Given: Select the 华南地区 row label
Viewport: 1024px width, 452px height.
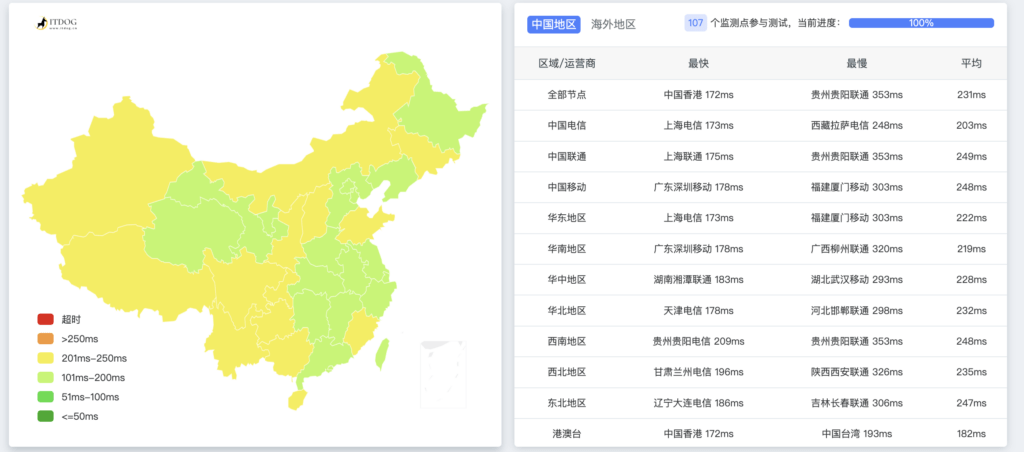Looking at the screenshot, I should click(x=567, y=249).
